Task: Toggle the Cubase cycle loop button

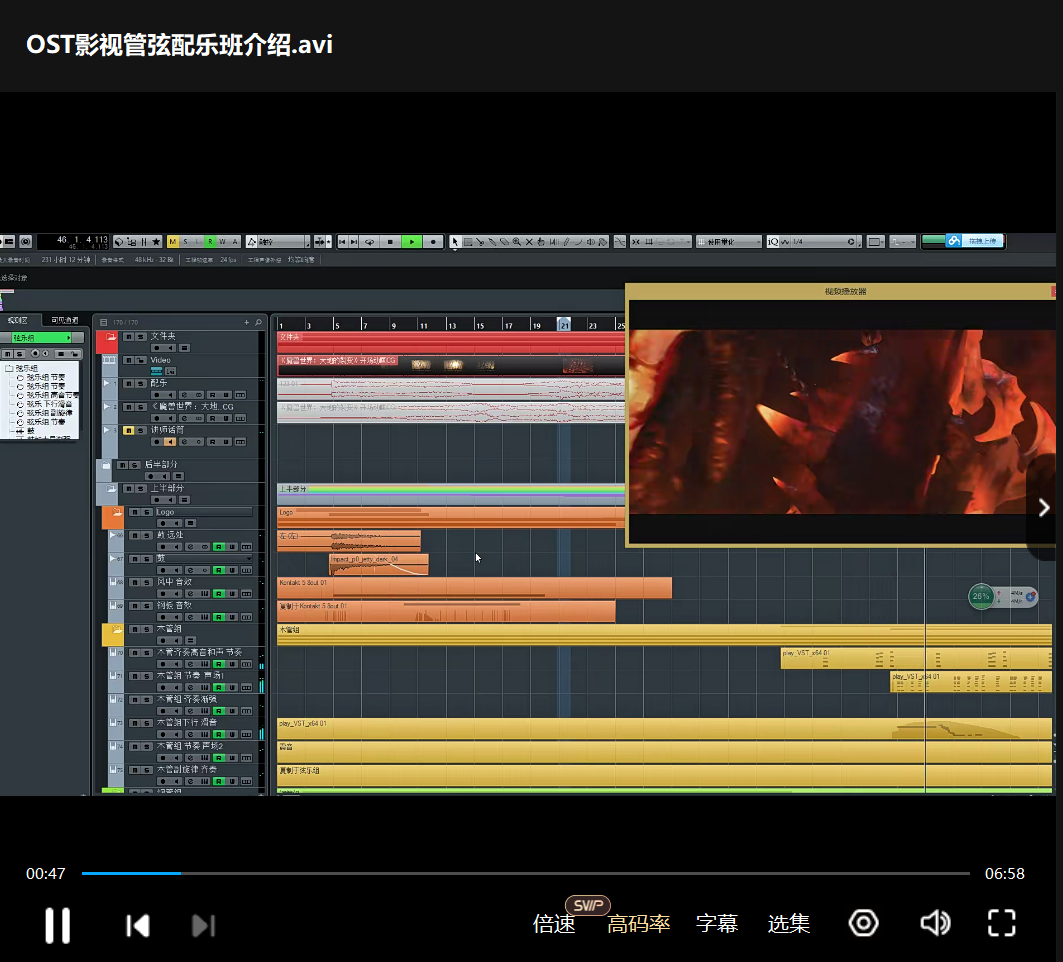Action: click(369, 241)
